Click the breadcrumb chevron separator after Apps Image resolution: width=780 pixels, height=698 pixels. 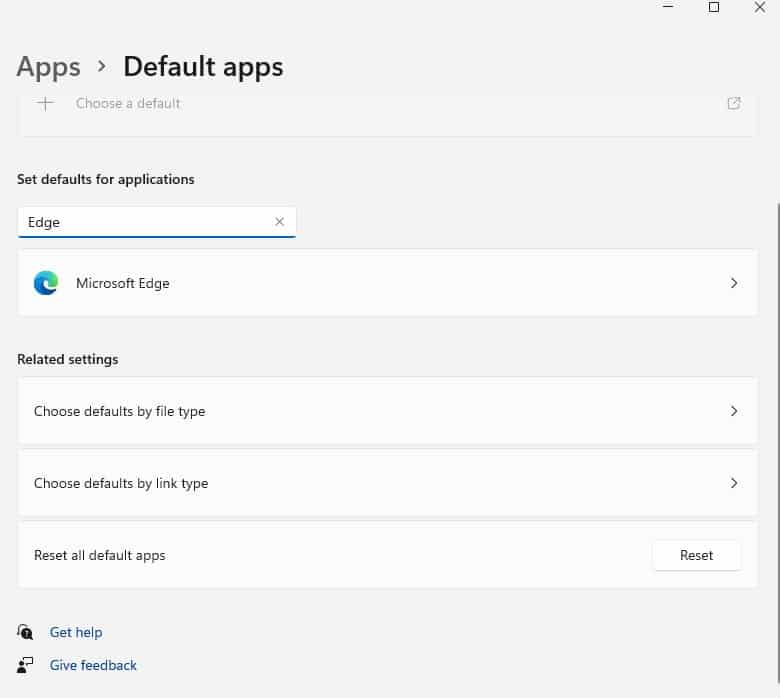pos(101,66)
